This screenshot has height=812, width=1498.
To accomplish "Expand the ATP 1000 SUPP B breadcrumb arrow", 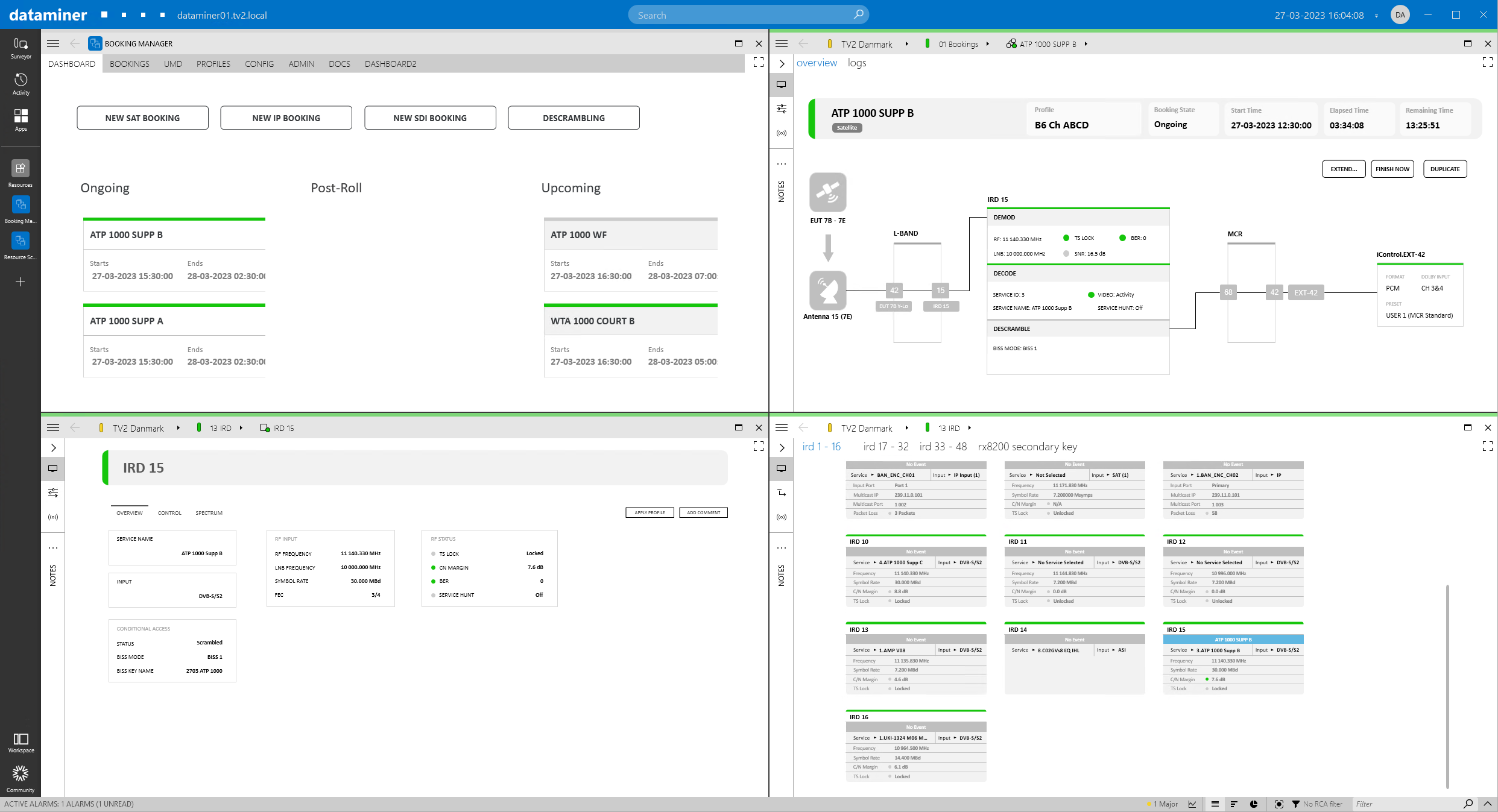I will 1086,43.
